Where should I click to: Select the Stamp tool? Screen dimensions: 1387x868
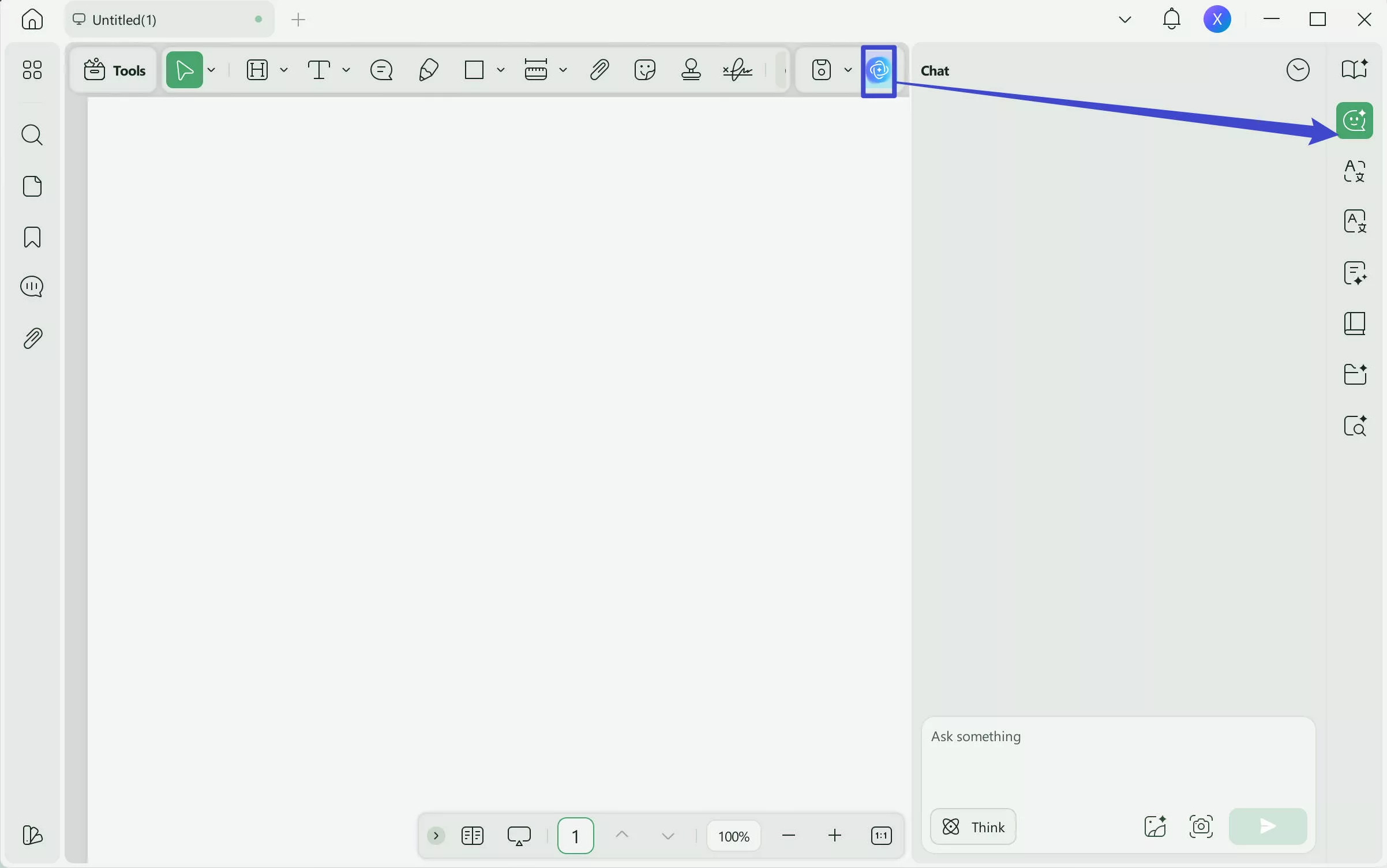pos(691,70)
